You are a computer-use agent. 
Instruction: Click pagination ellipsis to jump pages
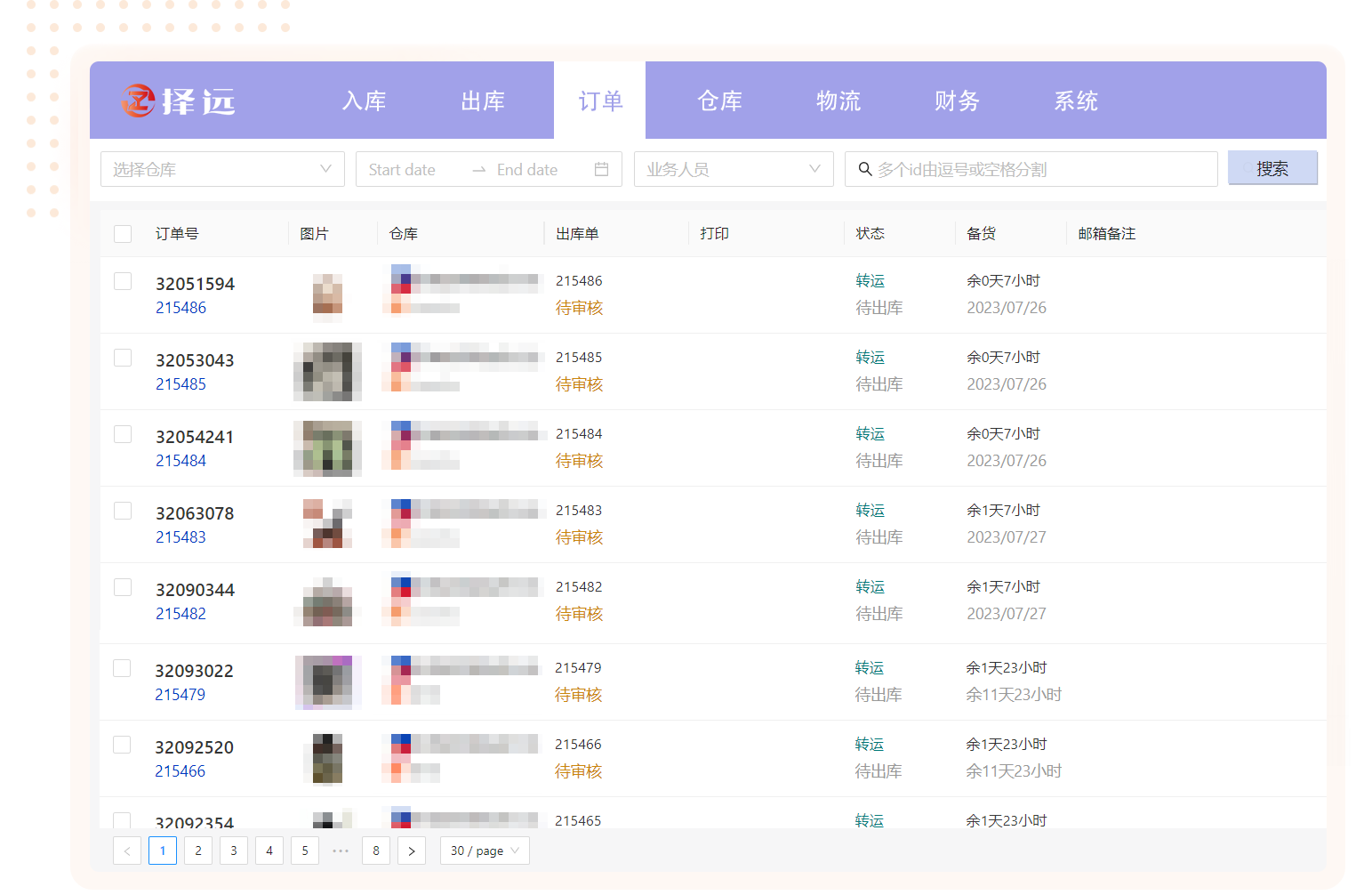pos(341,851)
